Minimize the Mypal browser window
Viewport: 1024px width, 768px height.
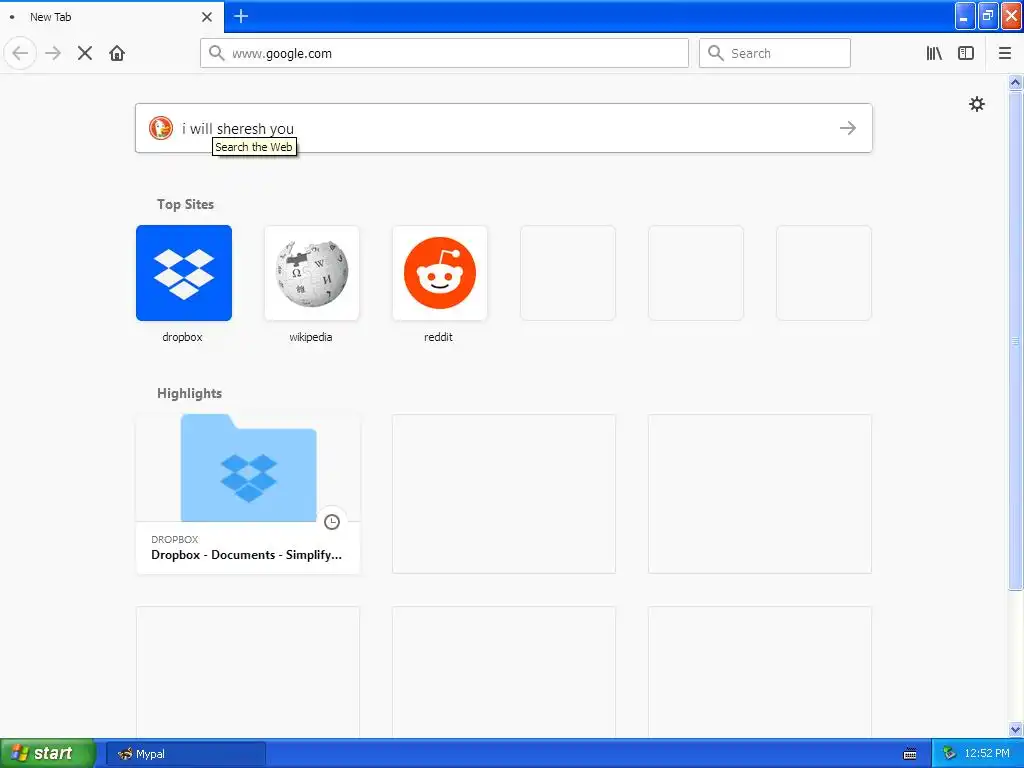click(x=965, y=16)
